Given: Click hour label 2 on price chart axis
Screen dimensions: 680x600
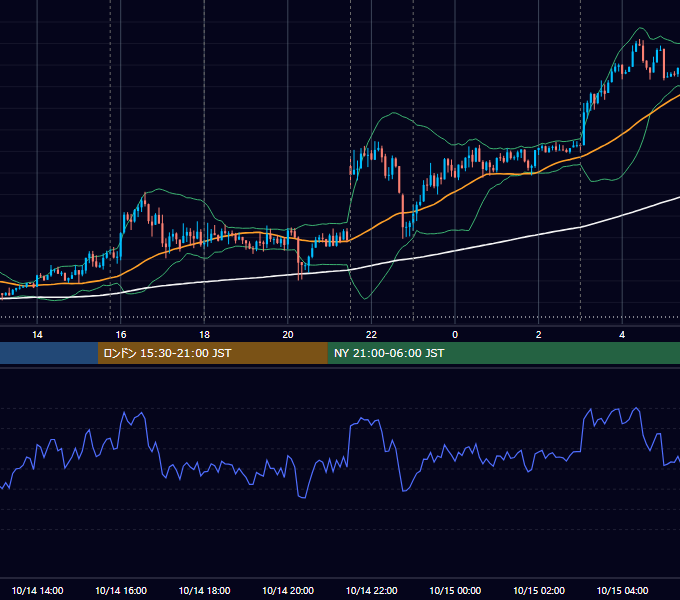Looking at the screenshot, I should point(539,335).
